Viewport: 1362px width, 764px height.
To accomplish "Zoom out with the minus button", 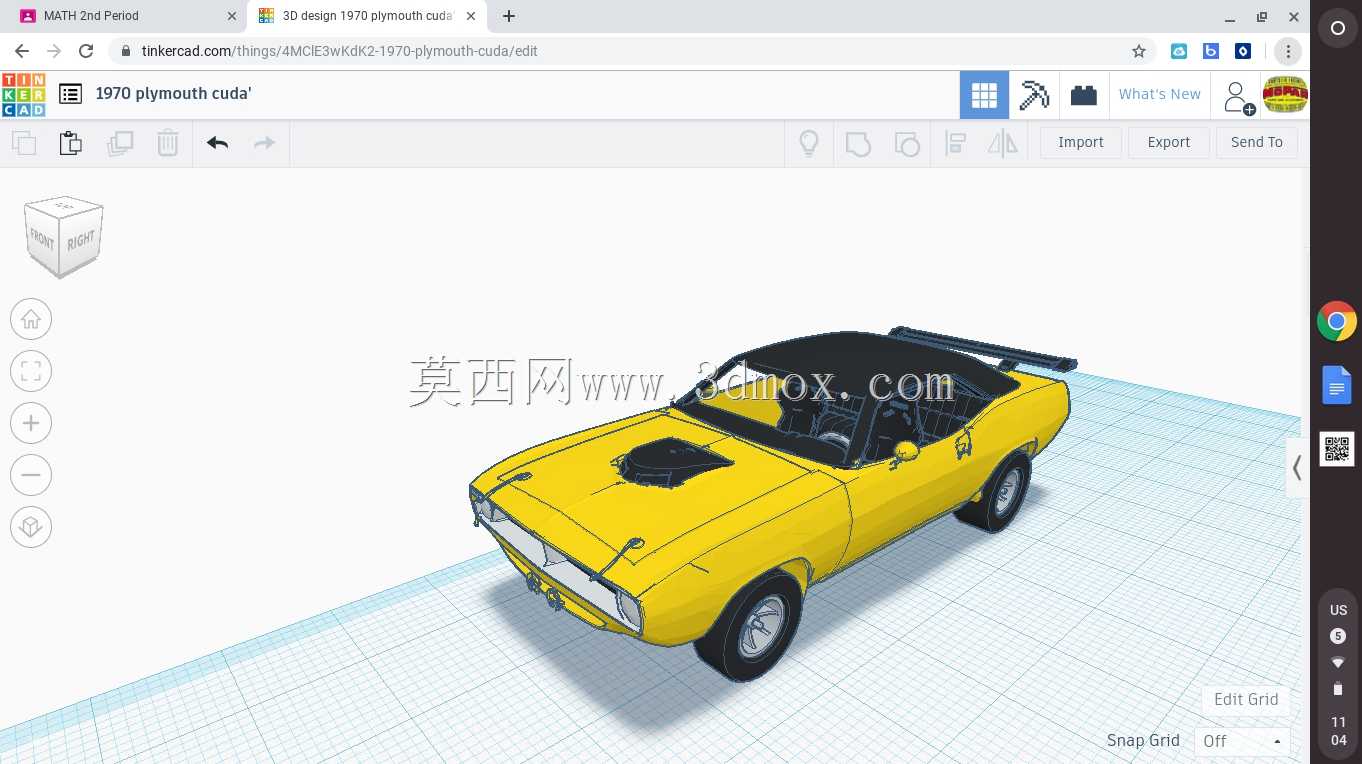I will (31, 475).
